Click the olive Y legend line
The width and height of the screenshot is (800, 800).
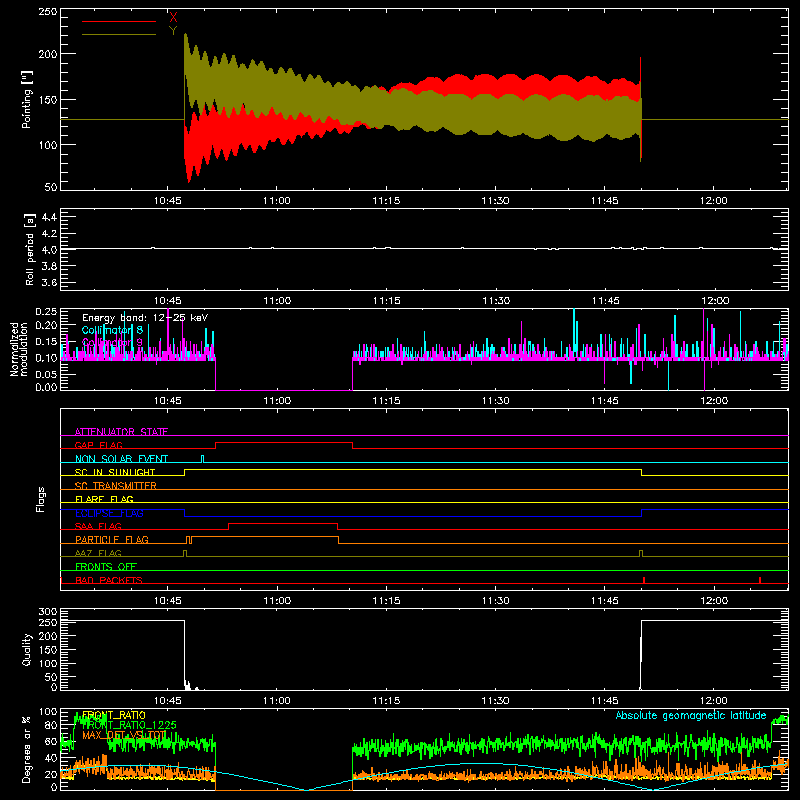click(119, 34)
